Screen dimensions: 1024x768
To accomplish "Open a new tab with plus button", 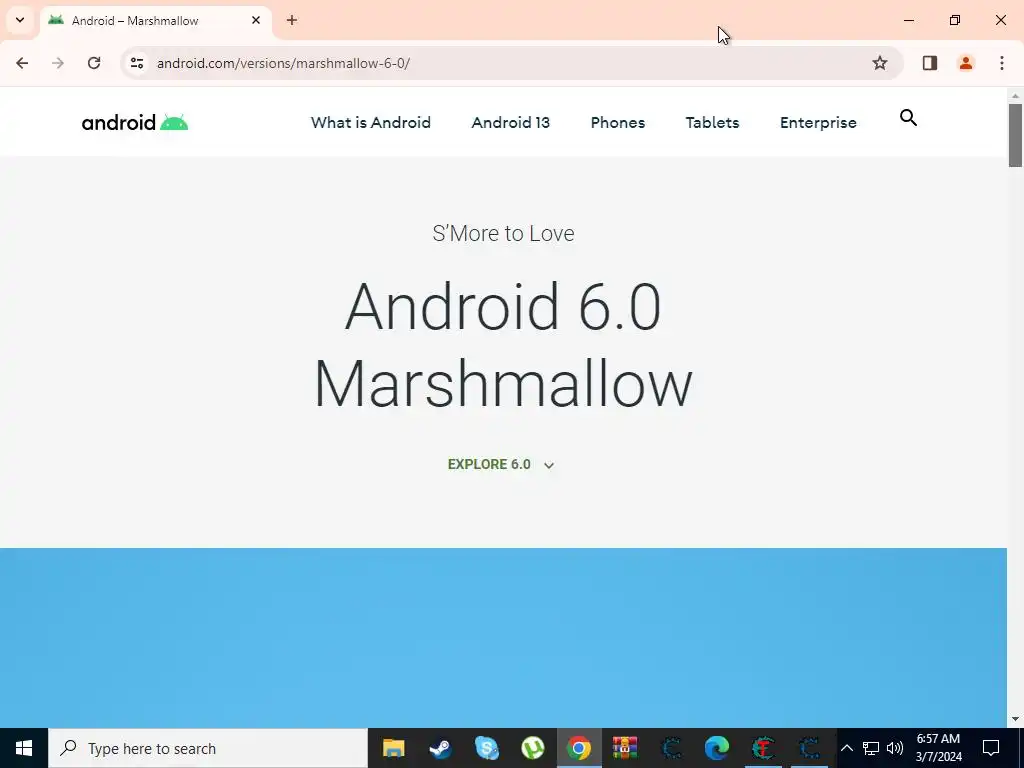I will (292, 20).
